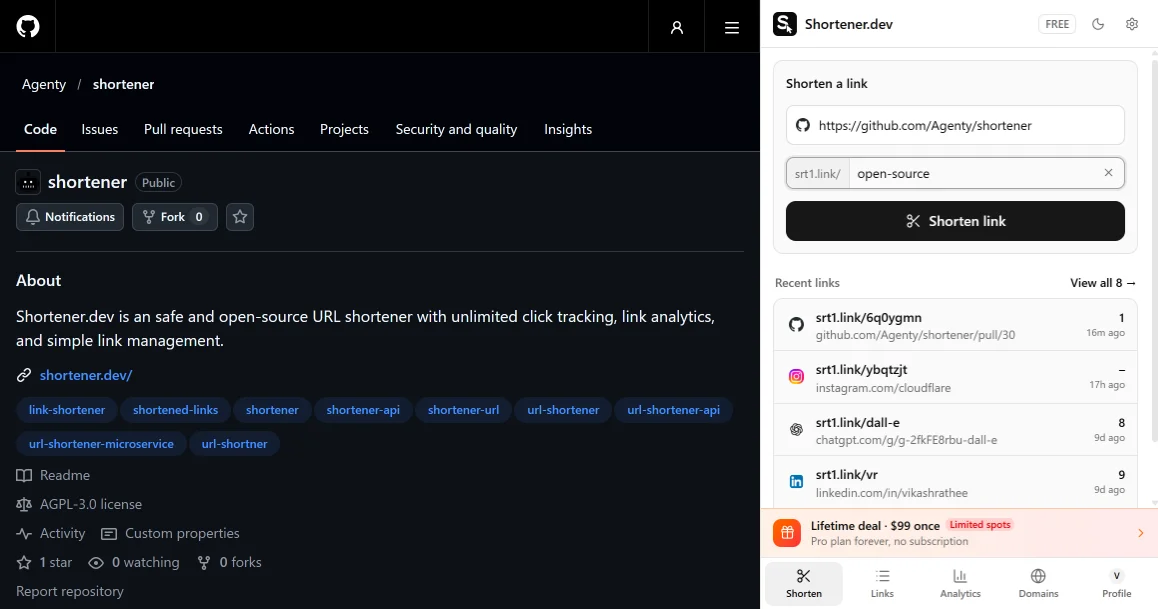The width and height of the screenshot is (1158, 609).
Task: Fork the shortener repository
Action: point(175,217)
